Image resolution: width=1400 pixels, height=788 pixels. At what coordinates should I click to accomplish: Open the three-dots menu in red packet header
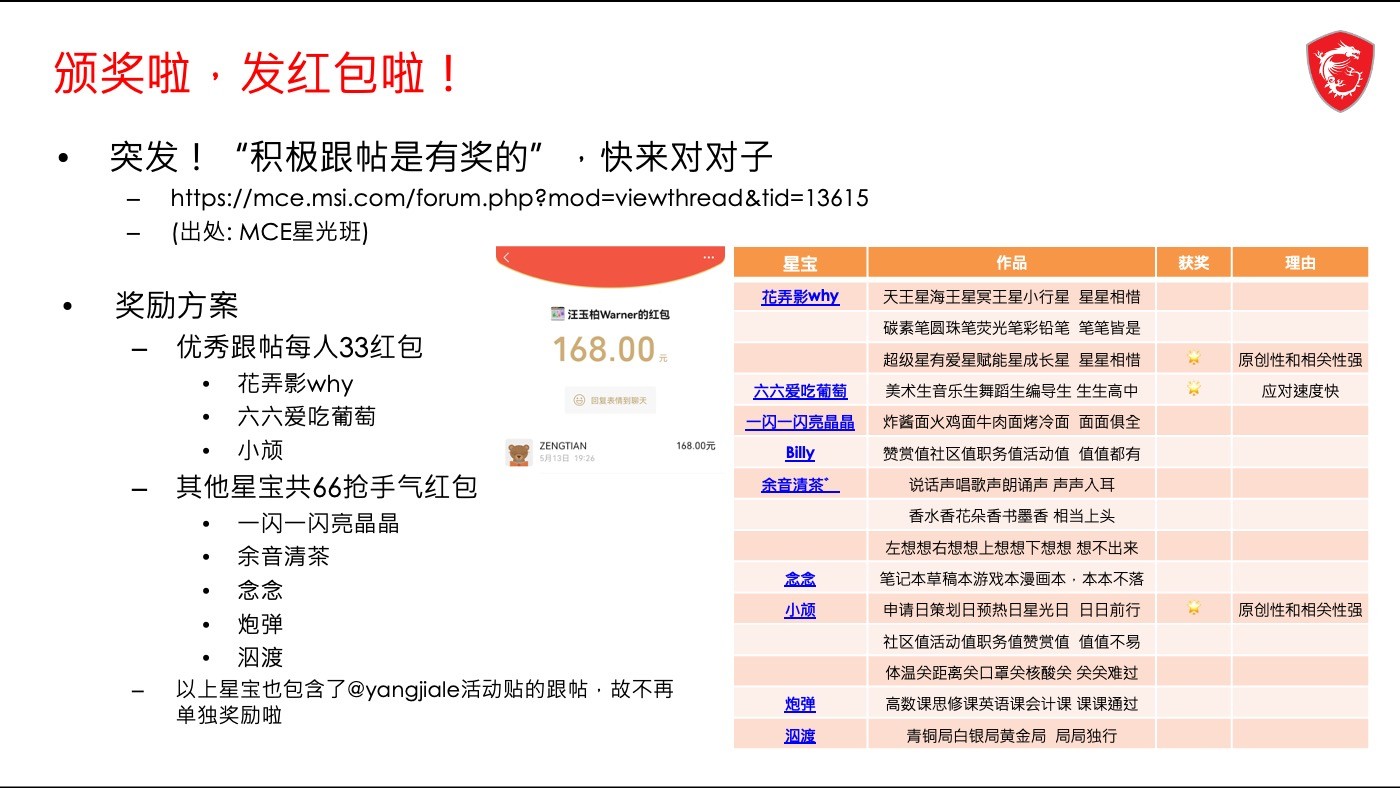pyautogui.click(x=709, y=257)
